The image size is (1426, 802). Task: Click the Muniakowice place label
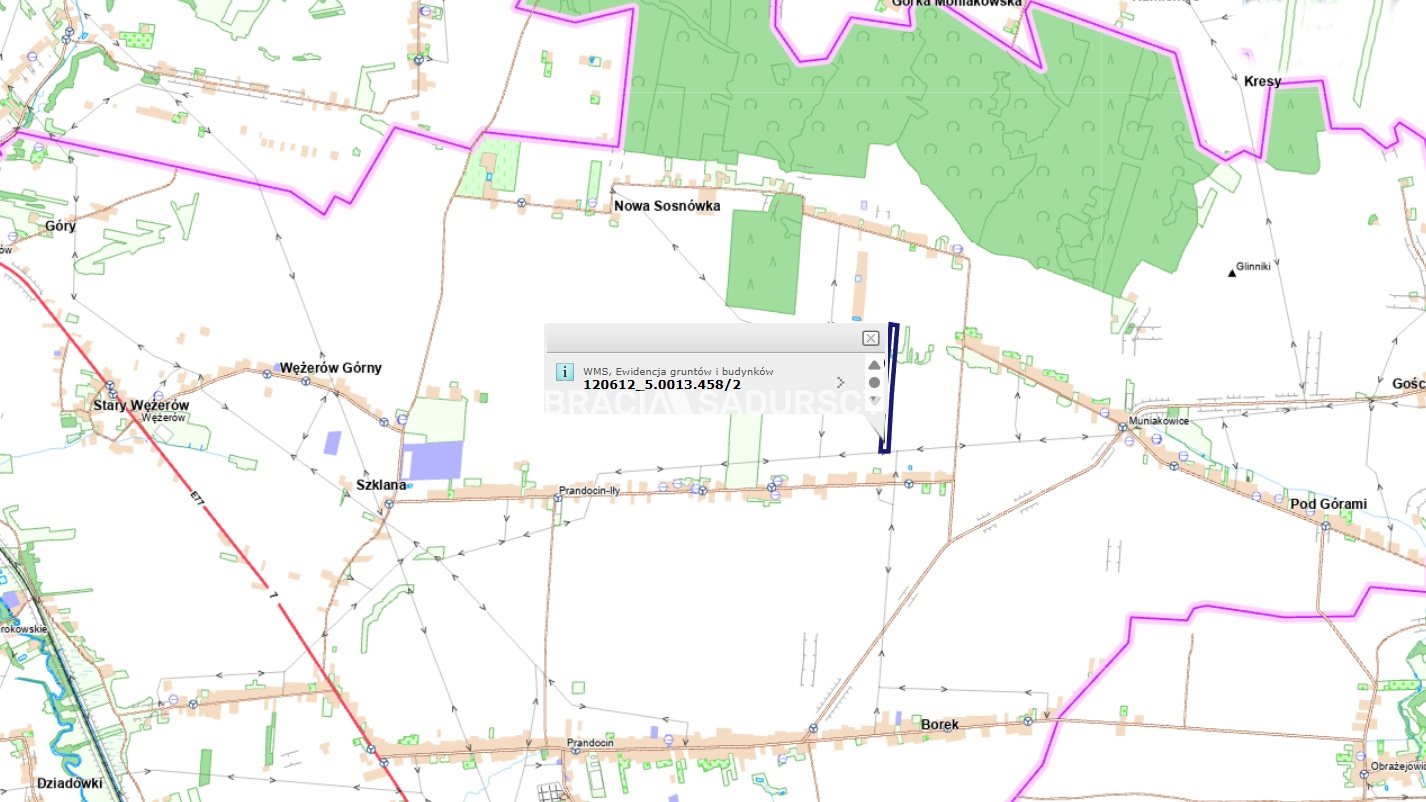pyautogui.click(x=1158, y=421)
